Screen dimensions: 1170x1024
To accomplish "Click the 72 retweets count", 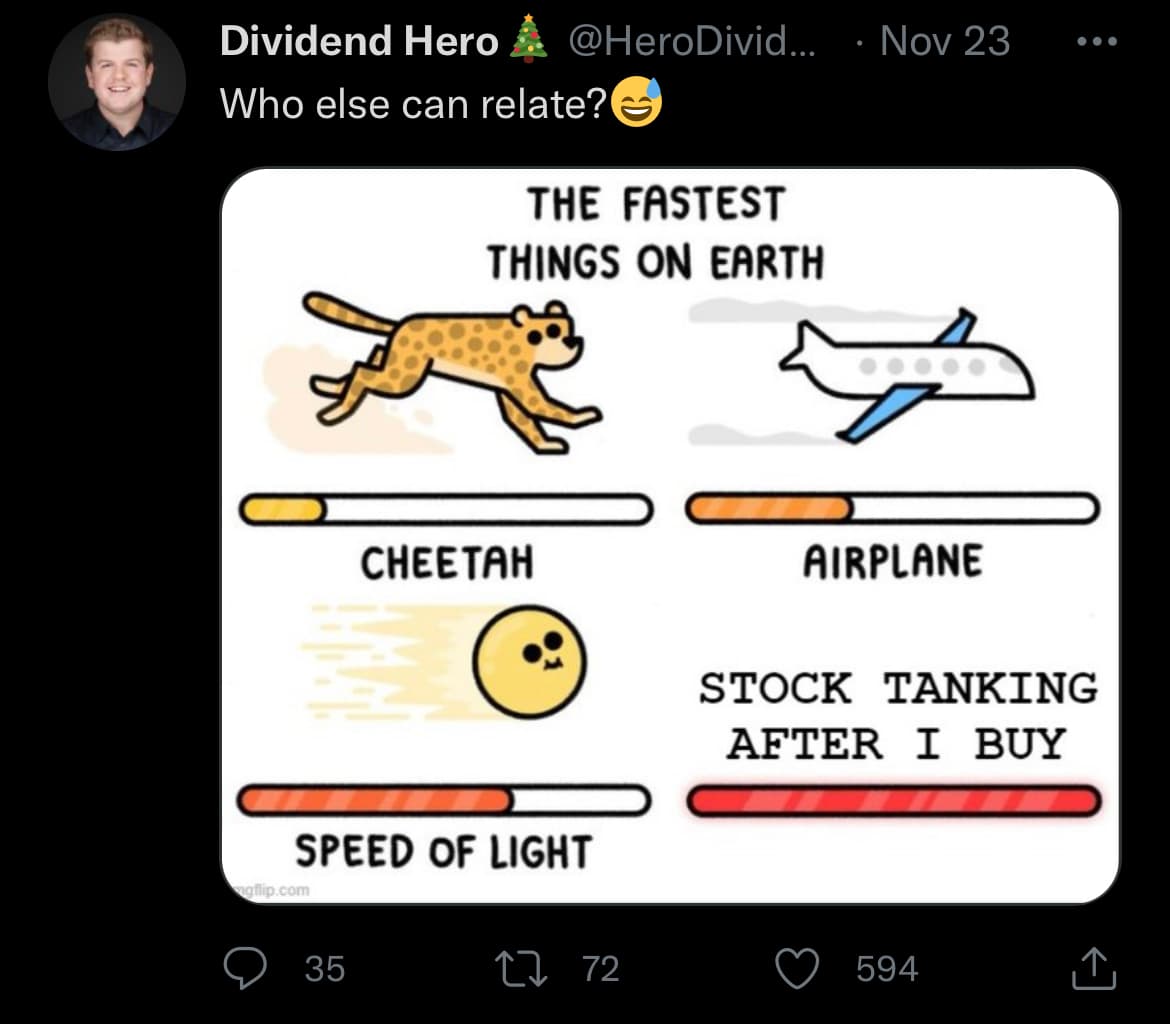I will pyautogui.click(x=601, y=969).
